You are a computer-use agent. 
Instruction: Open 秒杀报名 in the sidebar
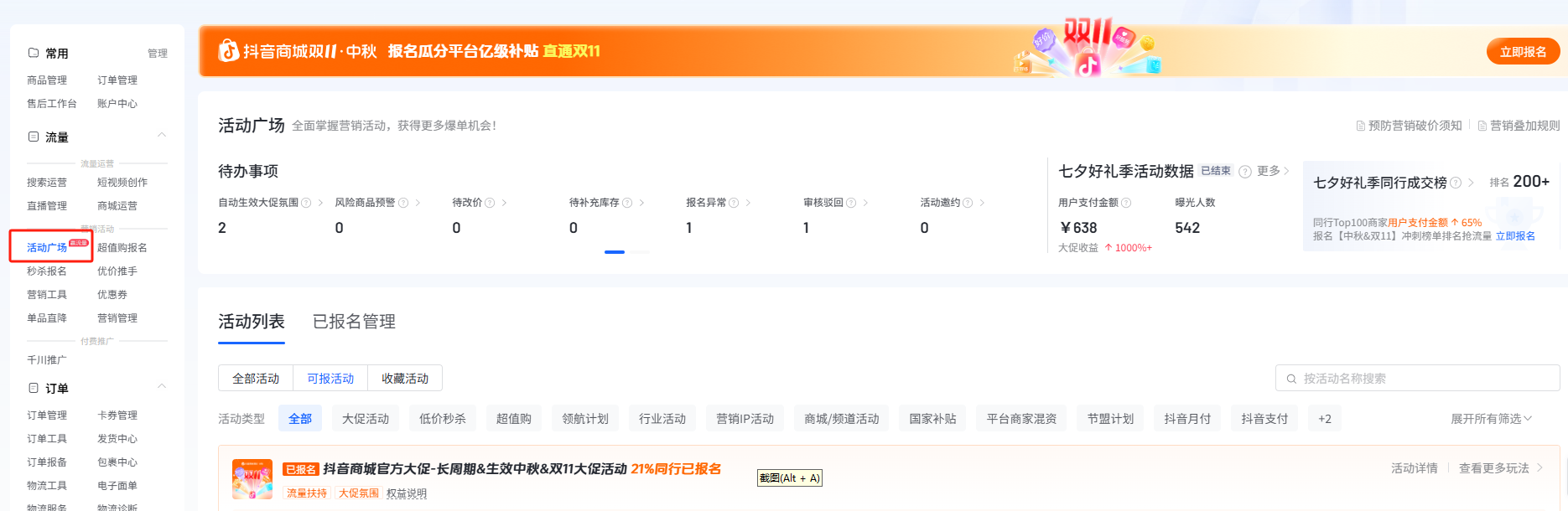point(47,271)
